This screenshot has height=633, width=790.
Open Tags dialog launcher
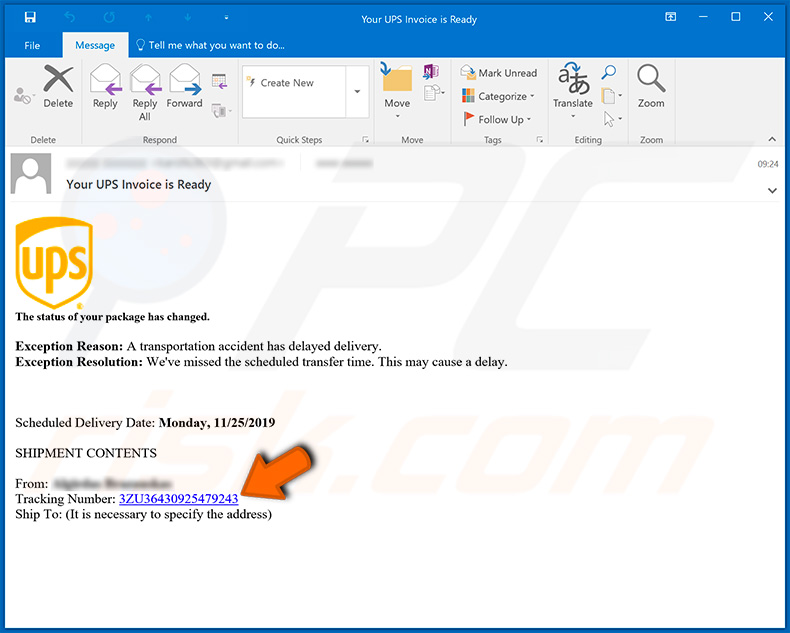[x=540, y=140]
